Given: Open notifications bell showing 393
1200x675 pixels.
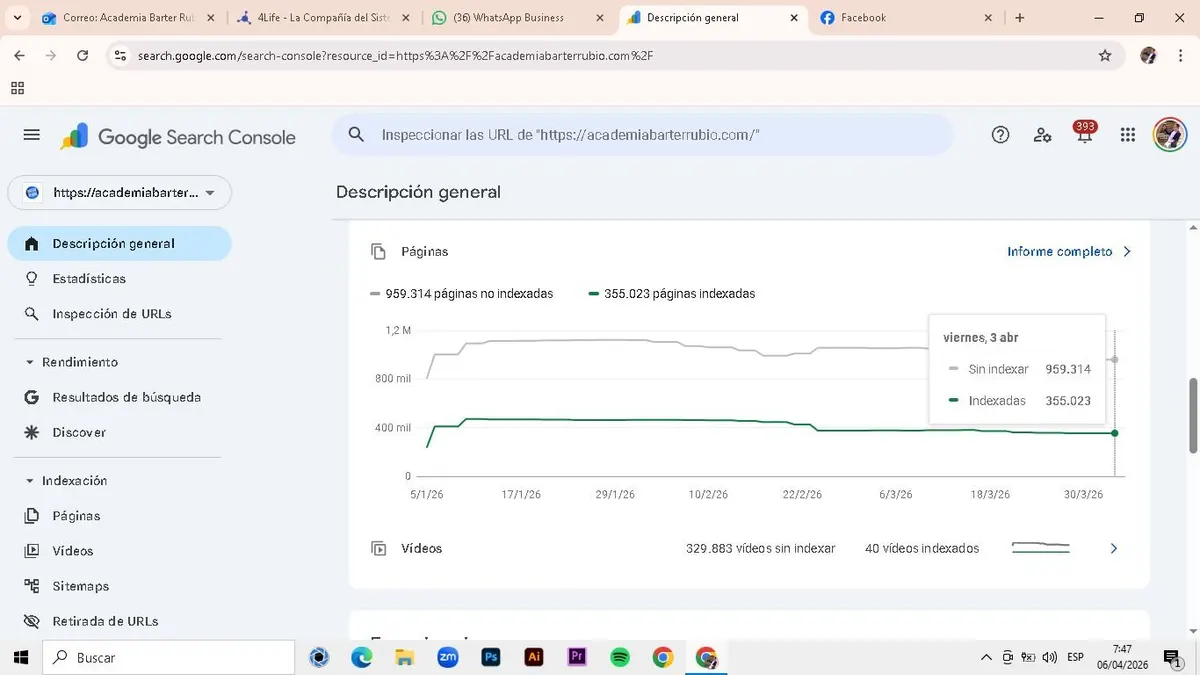Looking at the screenshot, I should point(1084,134).
